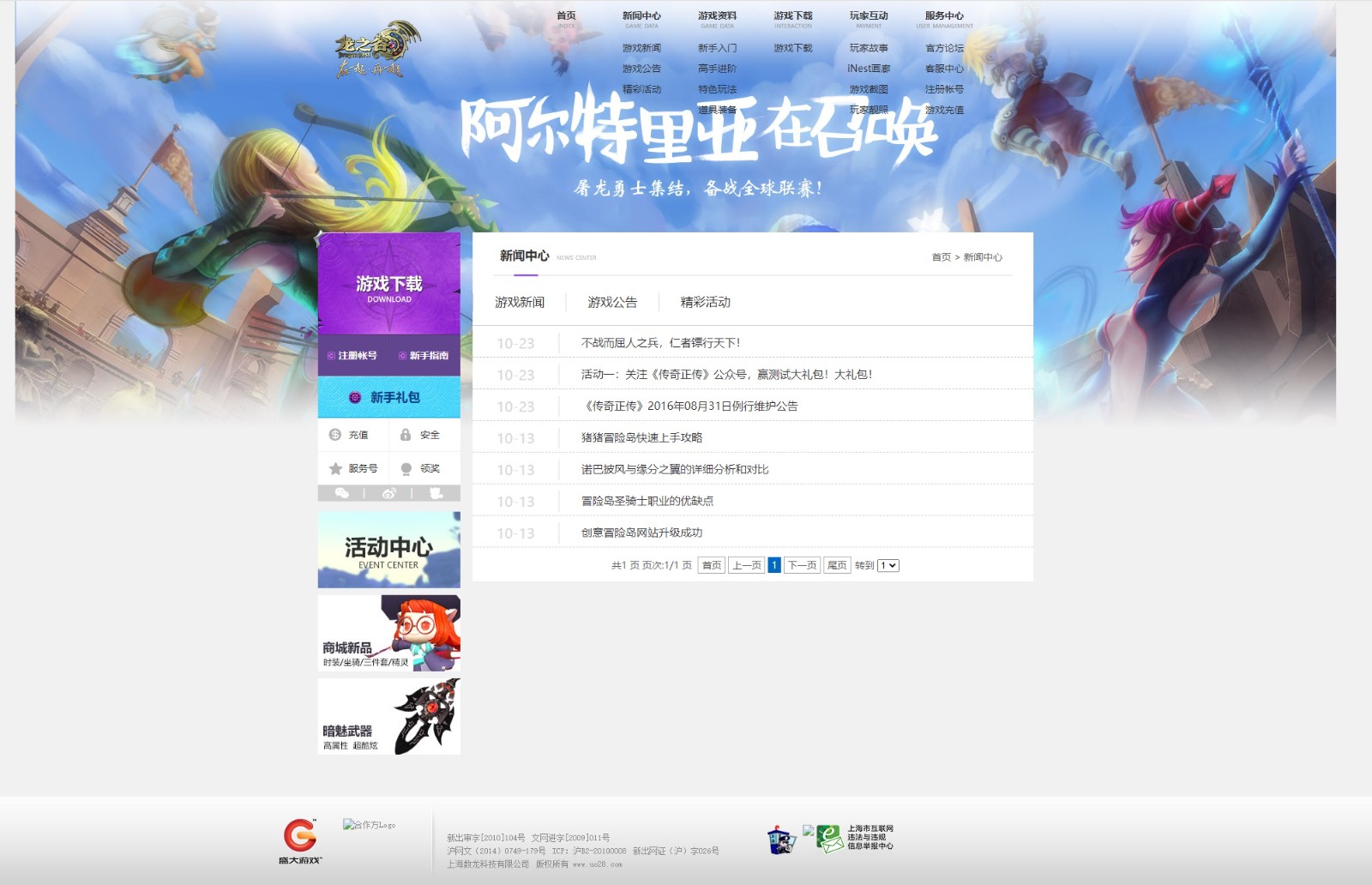
Task: Click the 上一页 pagination button
Action: tap(747, 565)
